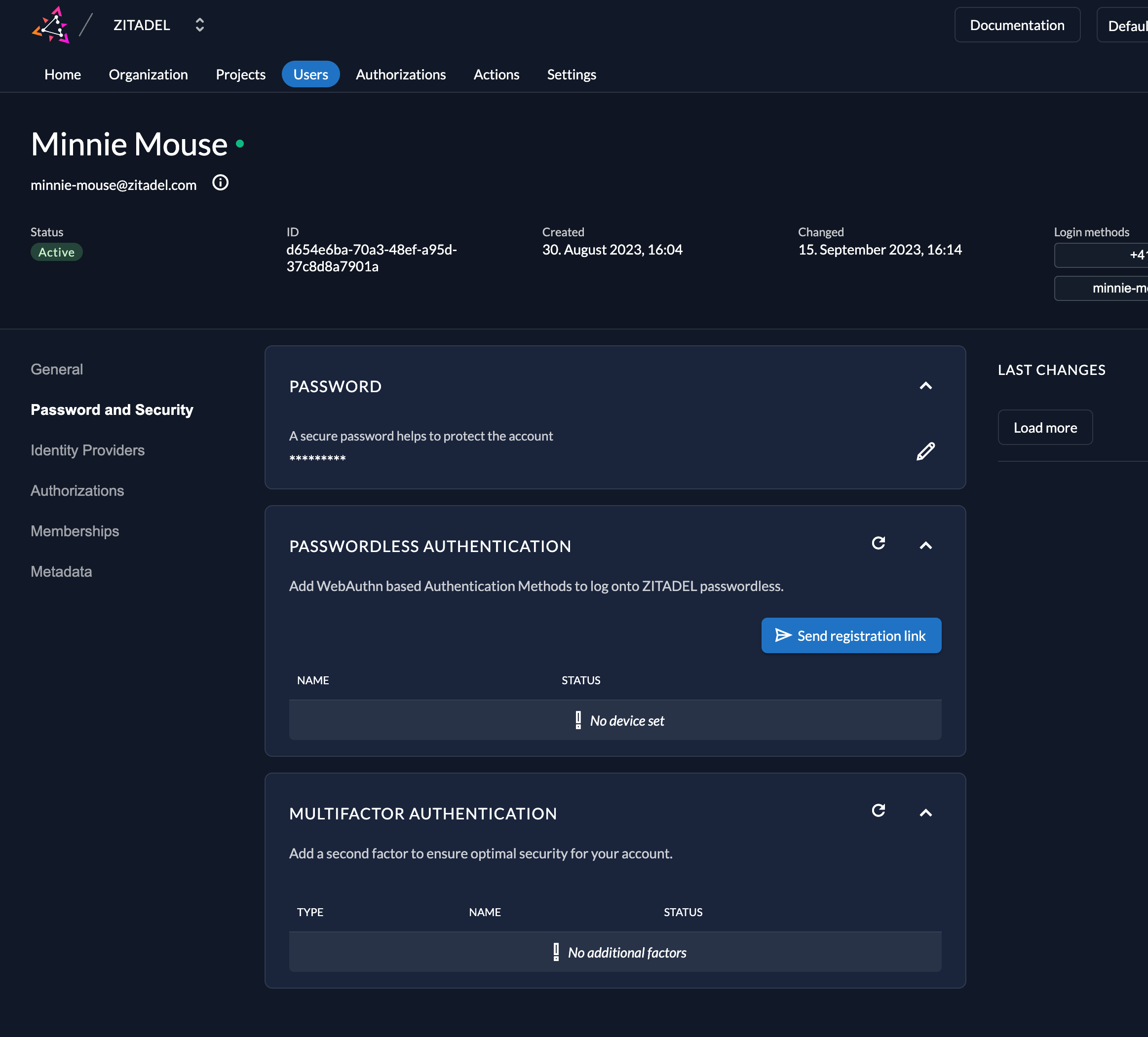Open Memberships in the sidebar
The width and height of the screenshot is (1148, 1037).
click(x=75, y=531)
